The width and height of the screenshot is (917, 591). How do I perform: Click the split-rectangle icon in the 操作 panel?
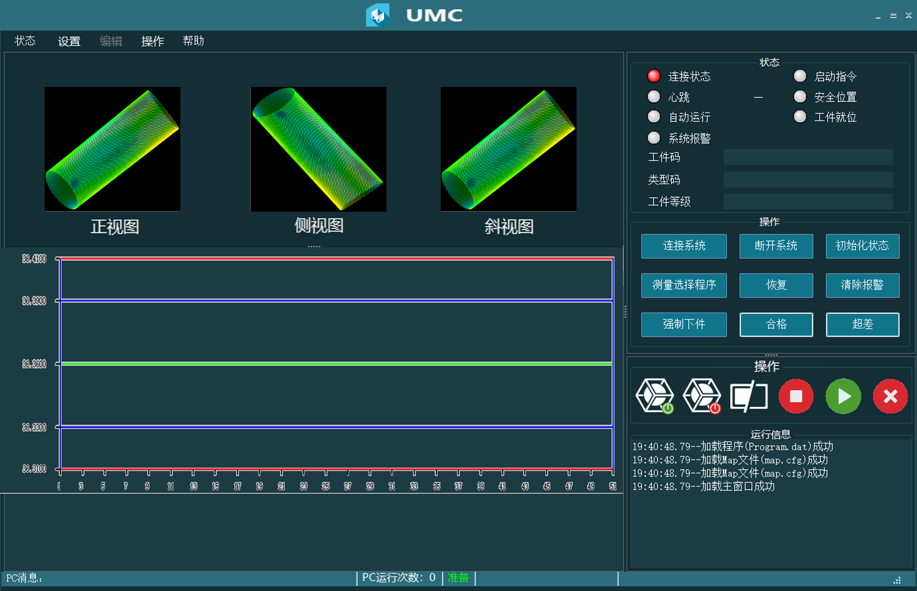[x=748, y=396]
